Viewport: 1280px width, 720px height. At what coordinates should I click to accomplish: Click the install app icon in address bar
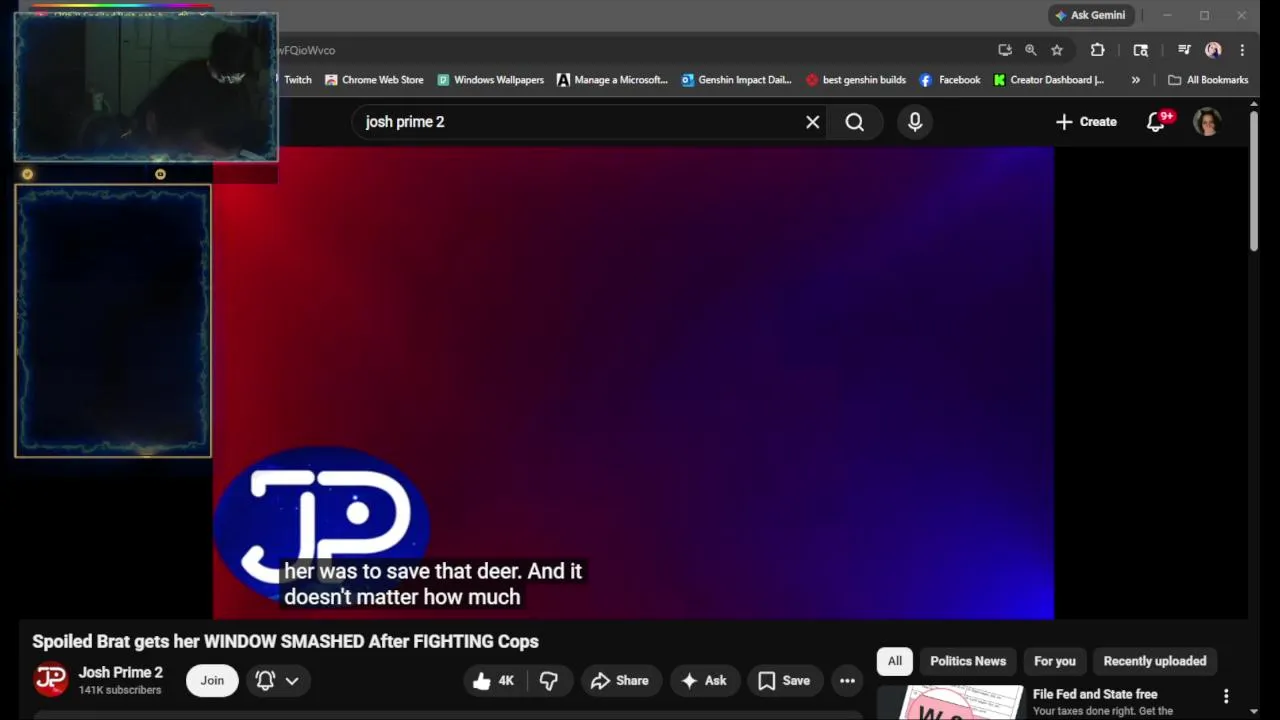tap(1005, 50)
